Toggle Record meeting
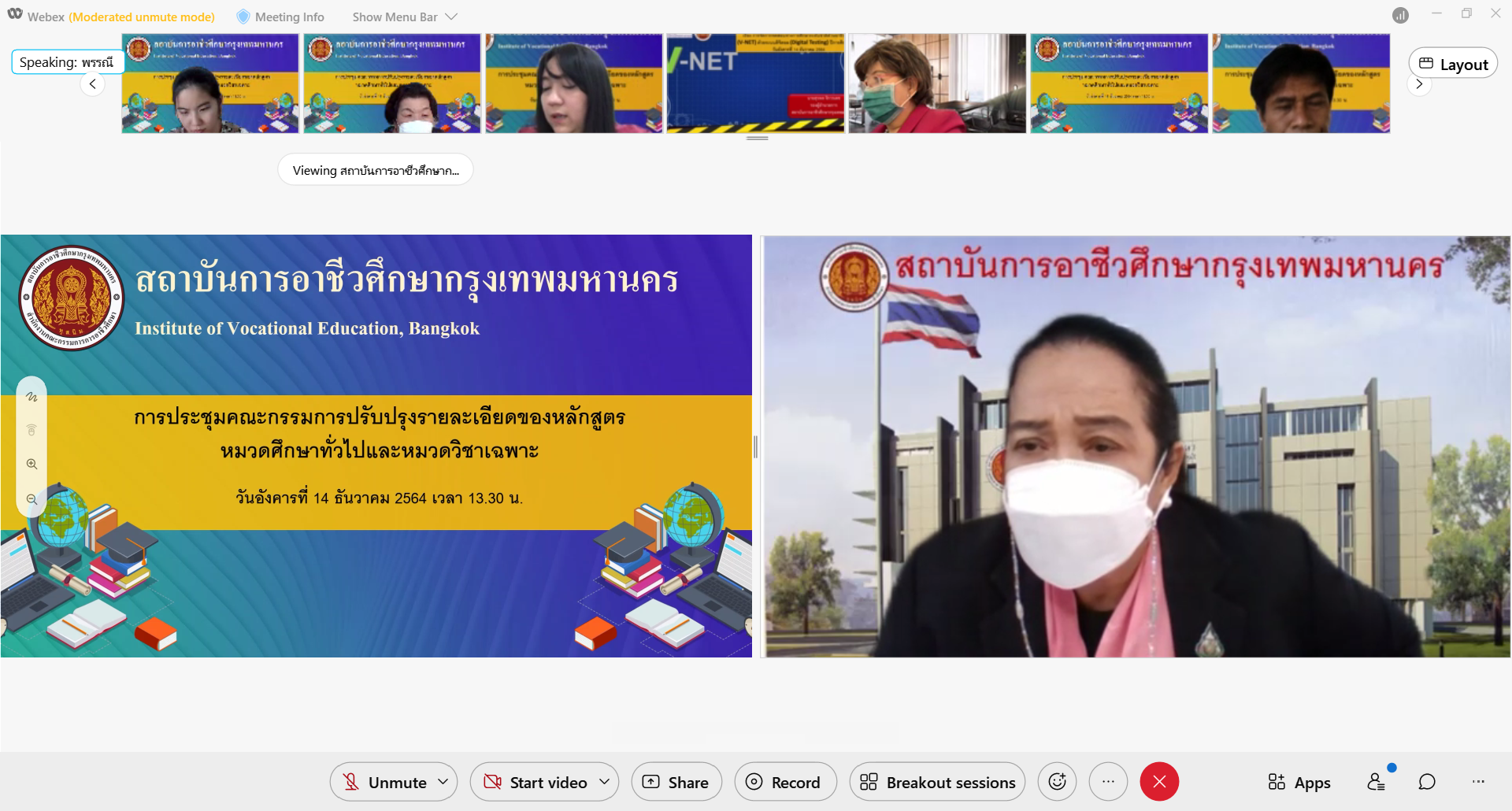 pos(785,782)
